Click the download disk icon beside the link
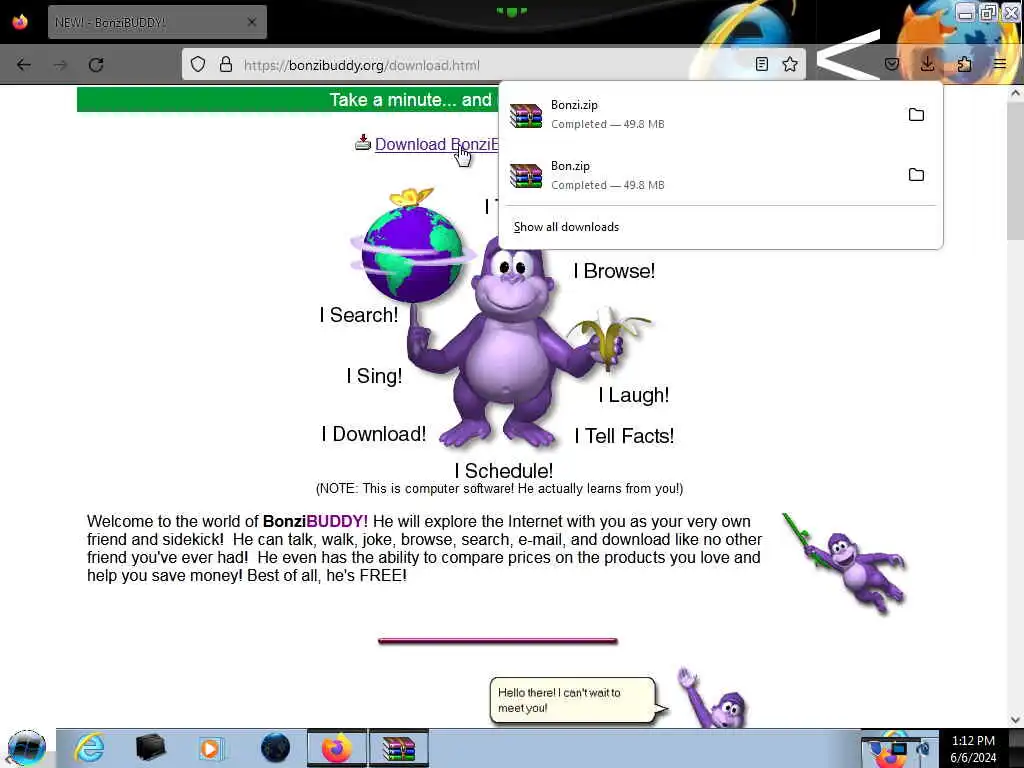 [x=362, y=142]
